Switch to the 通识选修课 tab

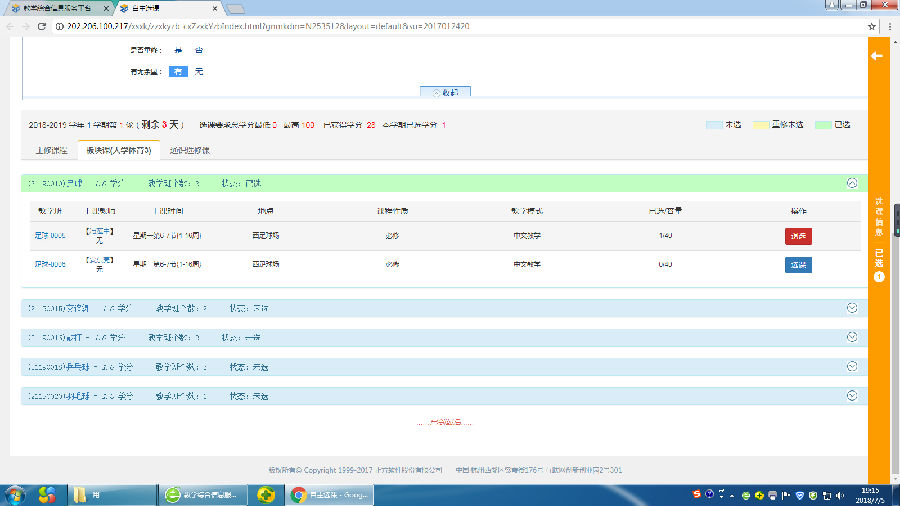click(x=189, y=150)
